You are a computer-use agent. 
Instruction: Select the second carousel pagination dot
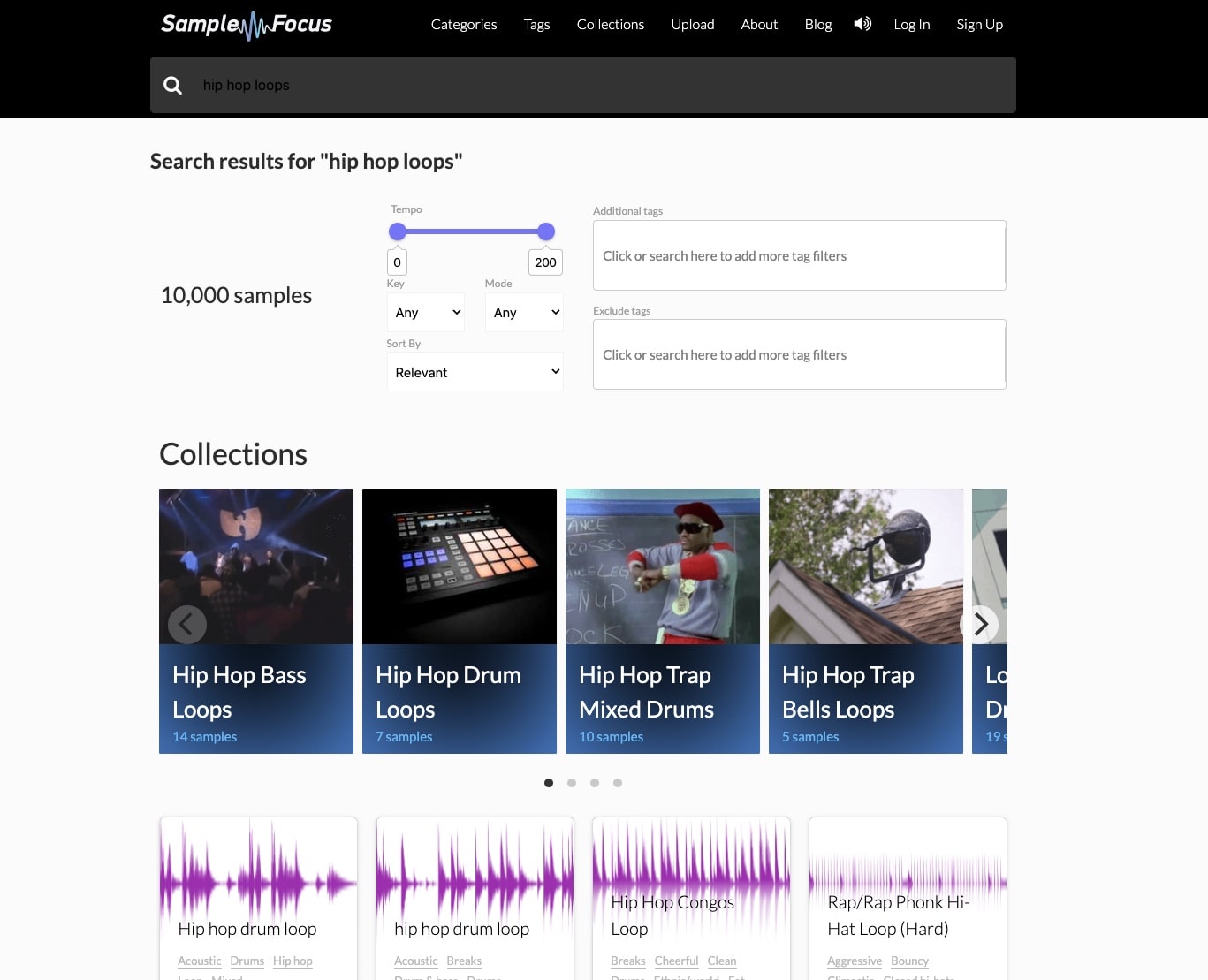click(572, 782)
